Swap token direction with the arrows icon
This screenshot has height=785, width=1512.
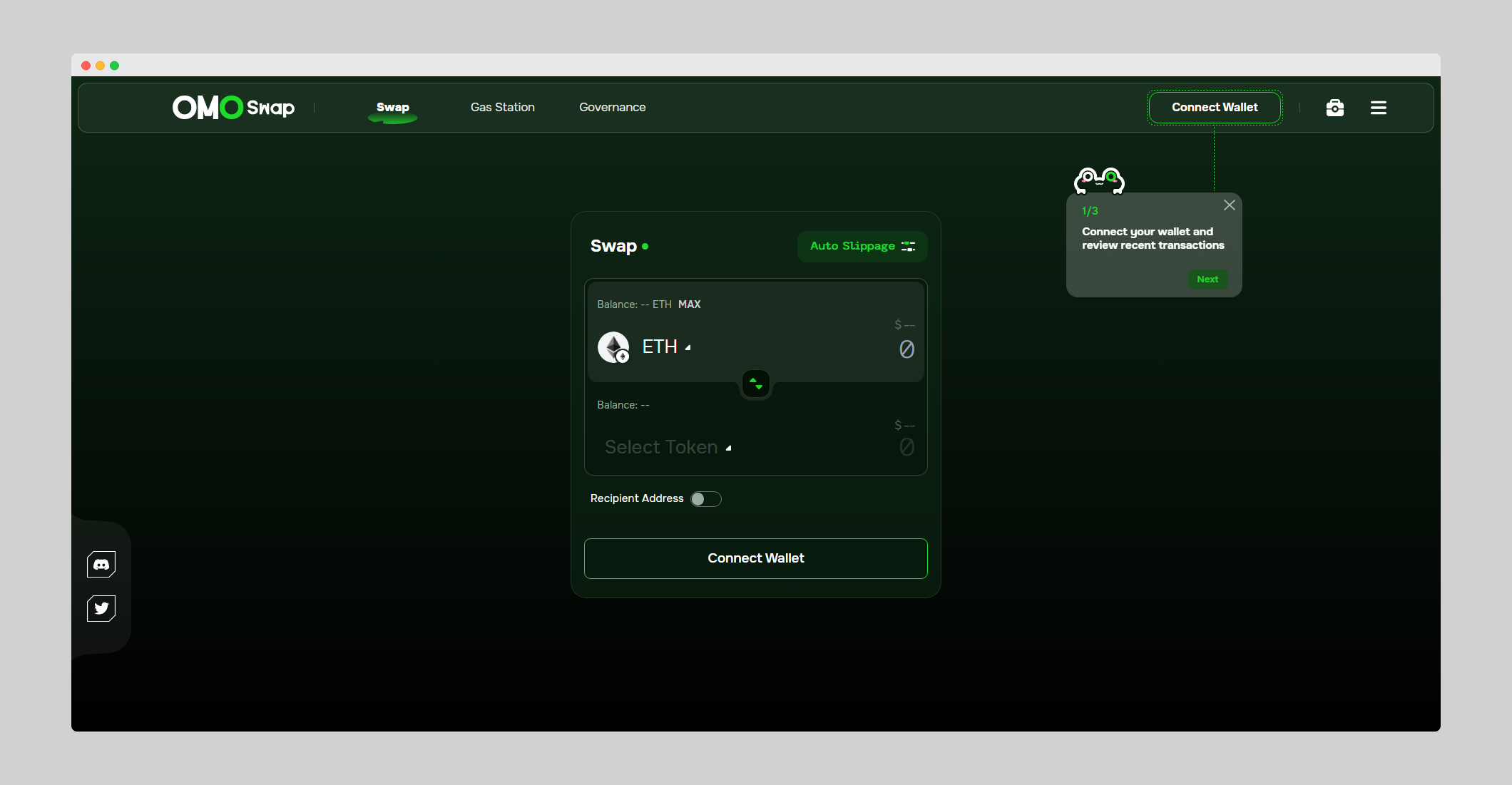point(756,384)
